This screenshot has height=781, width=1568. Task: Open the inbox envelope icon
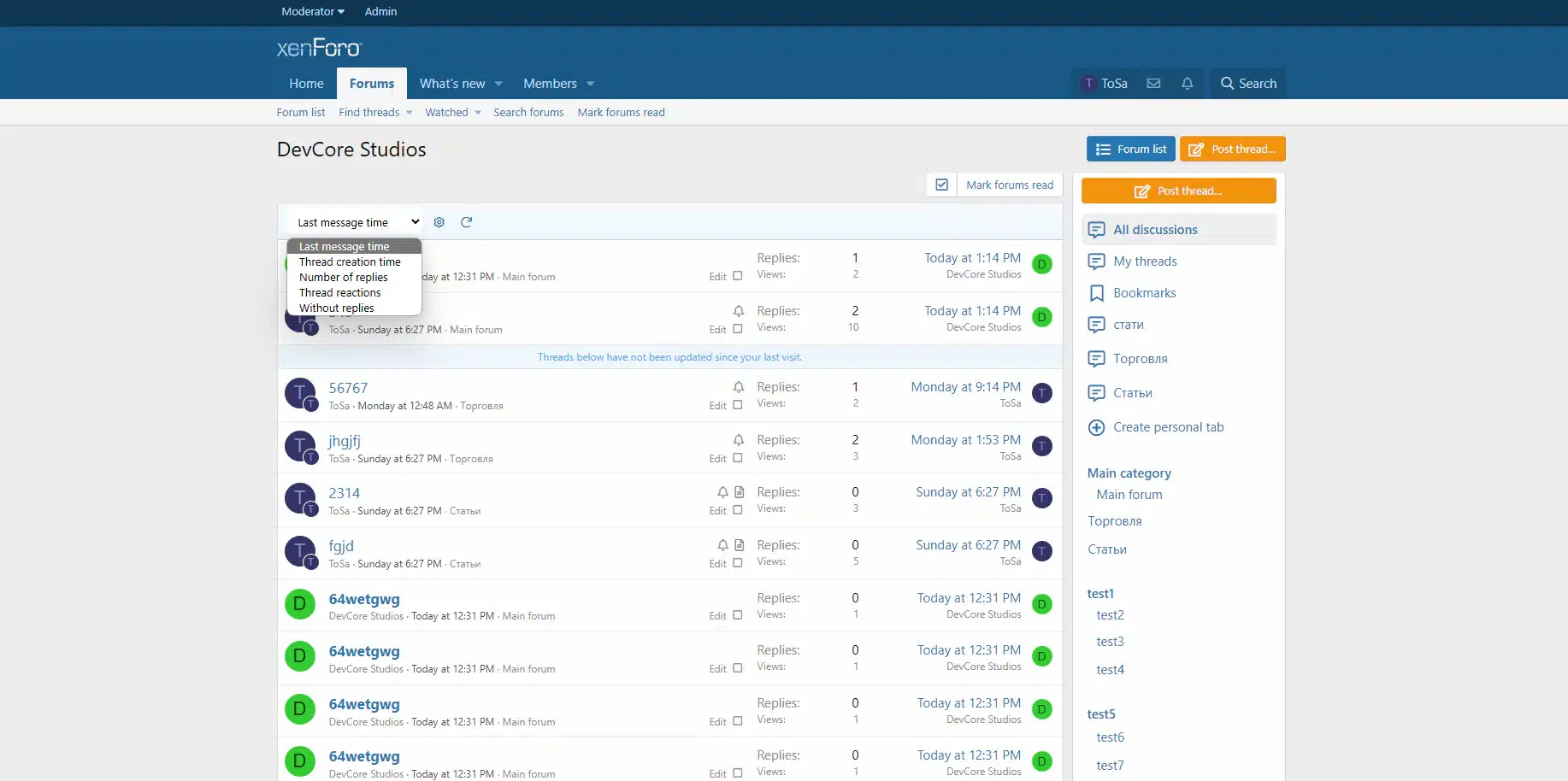1153,84
